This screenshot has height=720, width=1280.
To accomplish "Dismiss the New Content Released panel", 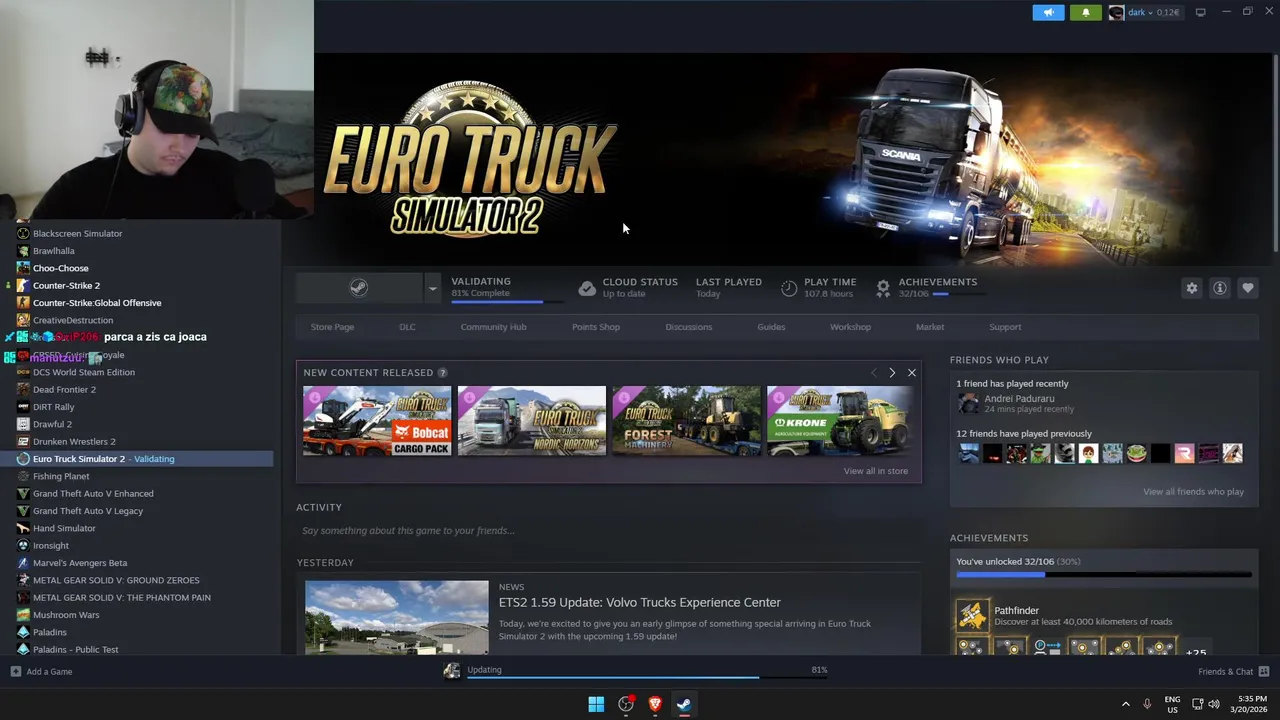I will [912, 373].
